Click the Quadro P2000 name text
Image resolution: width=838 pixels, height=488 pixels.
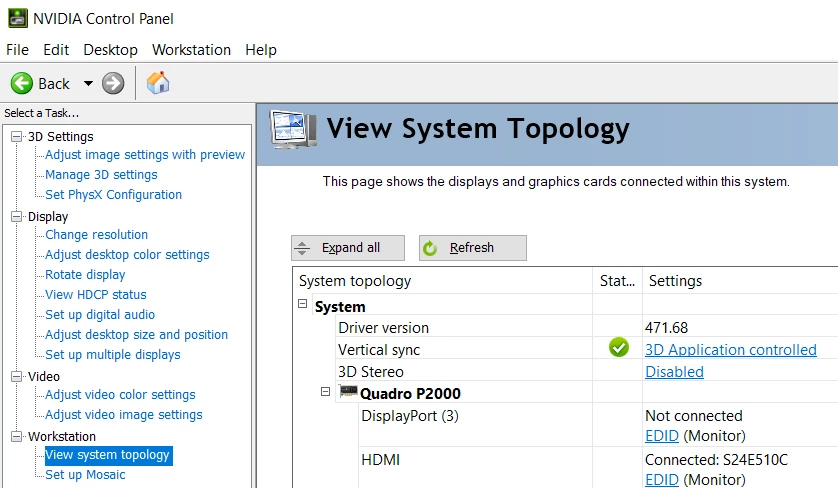pos(410,393)
